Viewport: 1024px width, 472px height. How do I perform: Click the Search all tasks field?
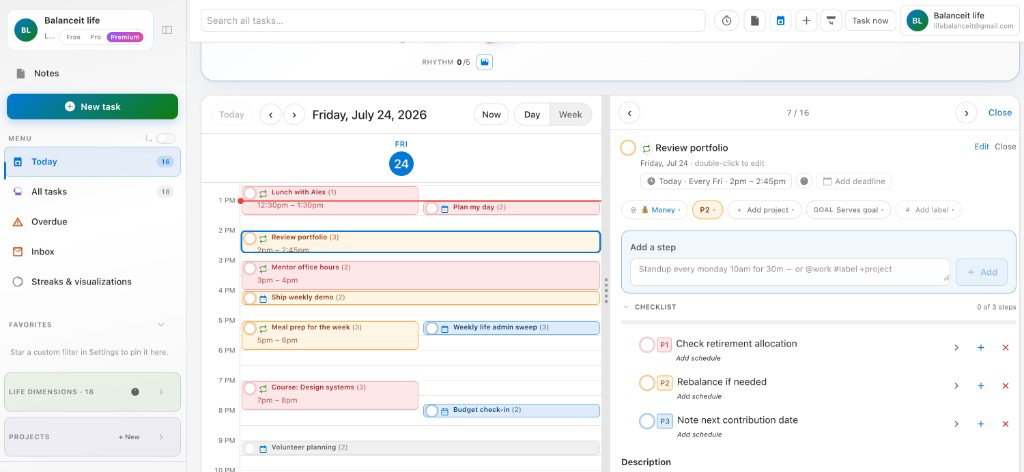[x=453, y=21]
